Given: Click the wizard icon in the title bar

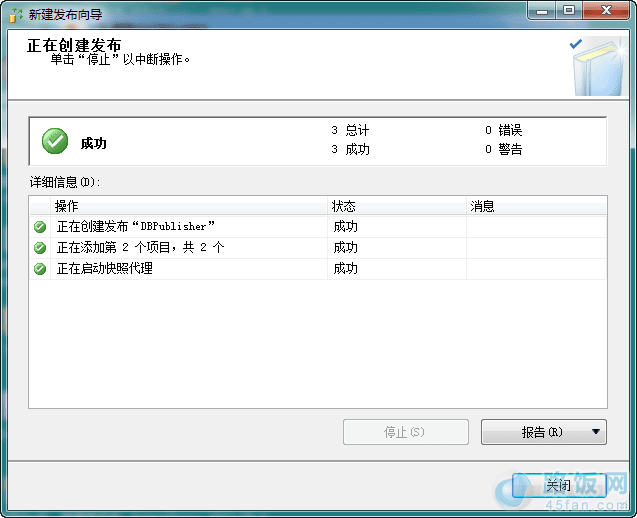Looking at the screenshot, I should 15,15.
